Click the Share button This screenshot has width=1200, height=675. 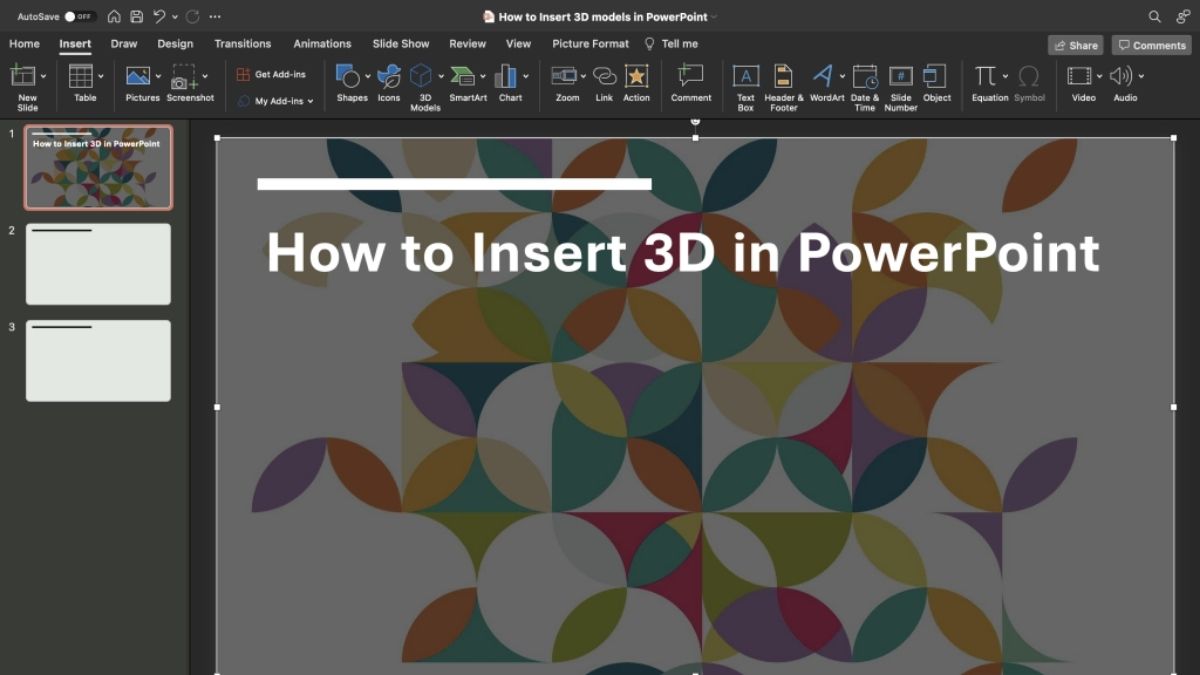1075,45
